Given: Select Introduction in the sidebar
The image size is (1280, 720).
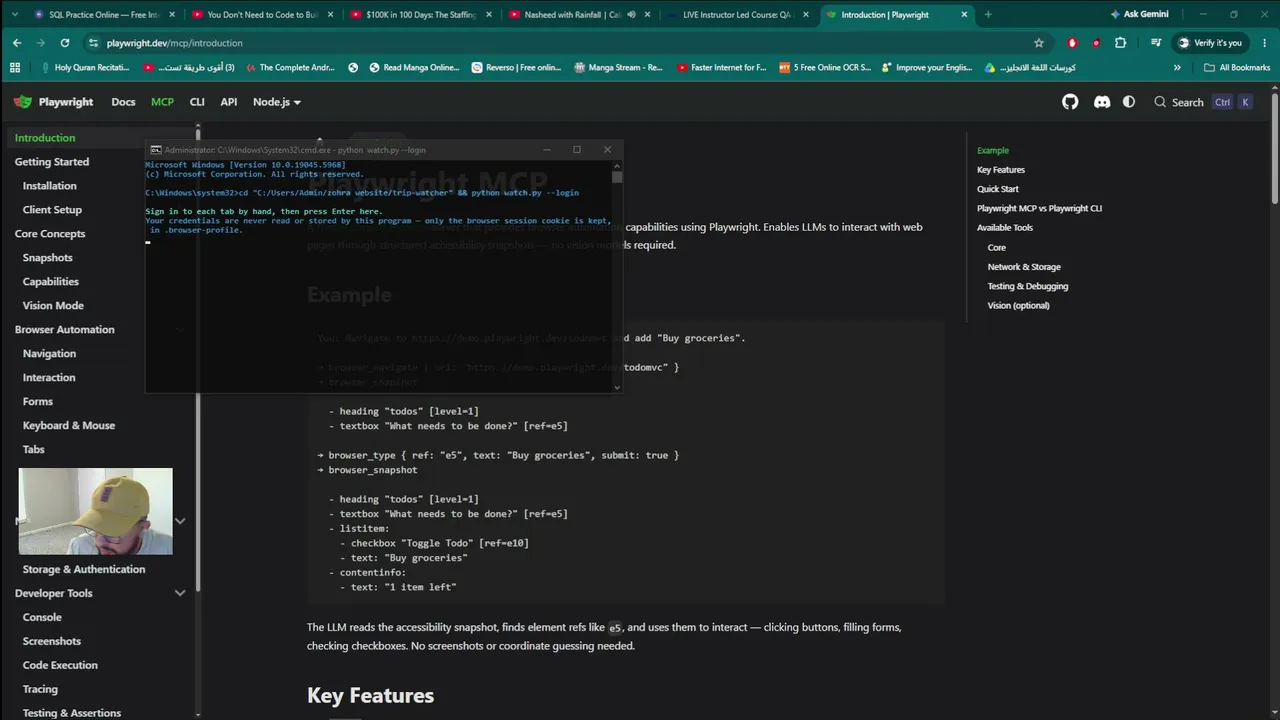Looking at the screenshot, I should point(100,138).
